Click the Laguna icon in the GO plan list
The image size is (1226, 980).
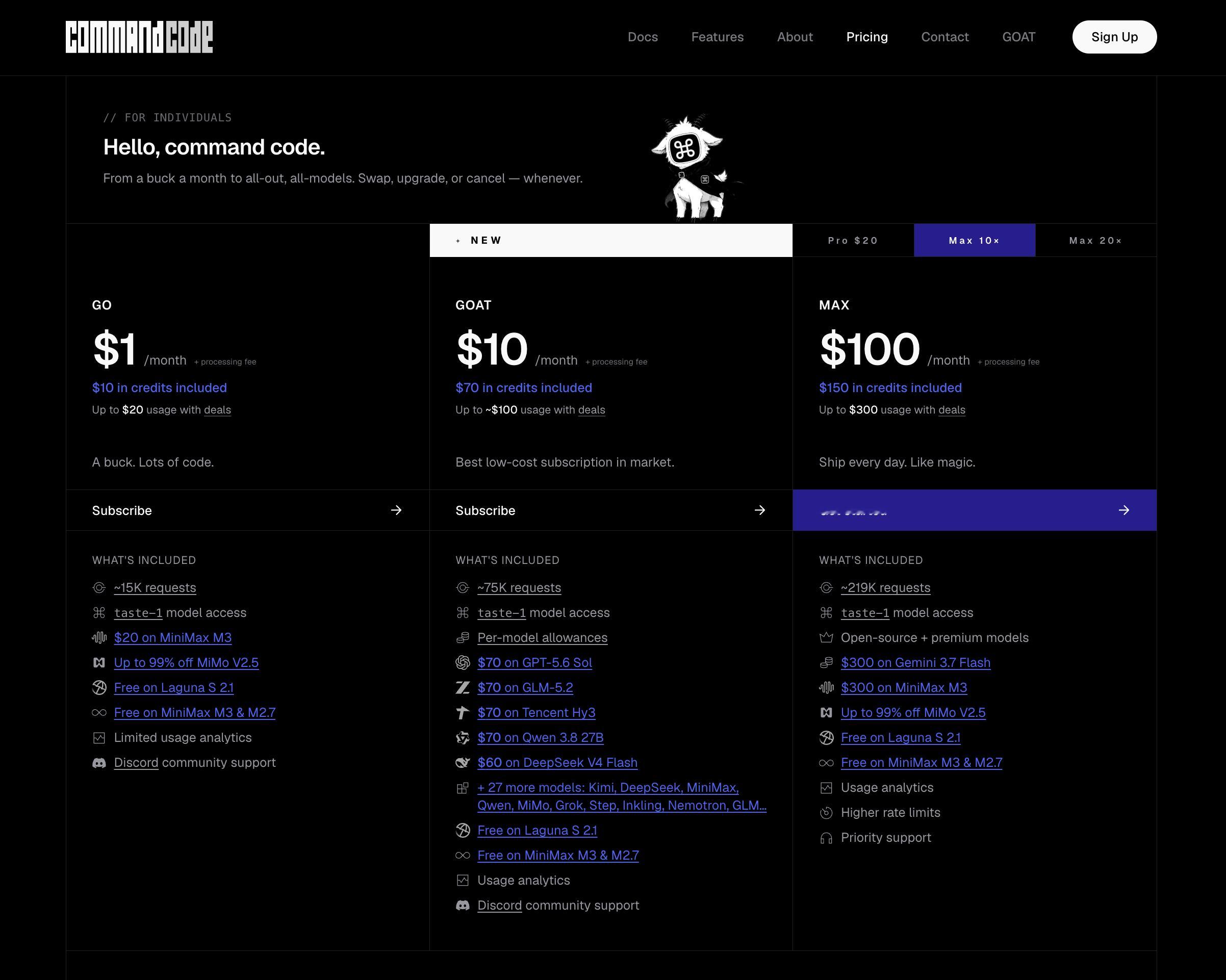click(99, 688)
